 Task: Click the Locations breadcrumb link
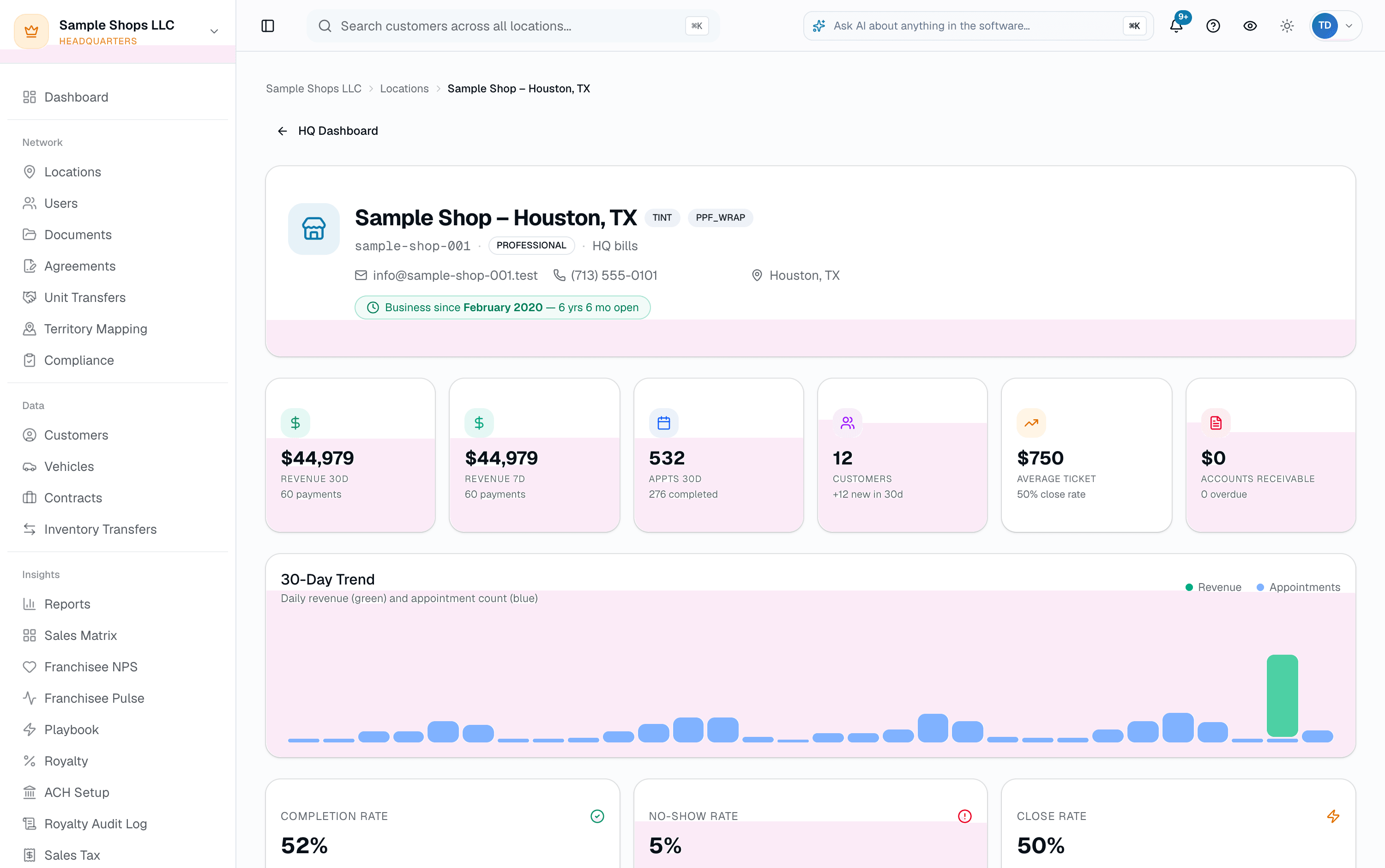404,88
